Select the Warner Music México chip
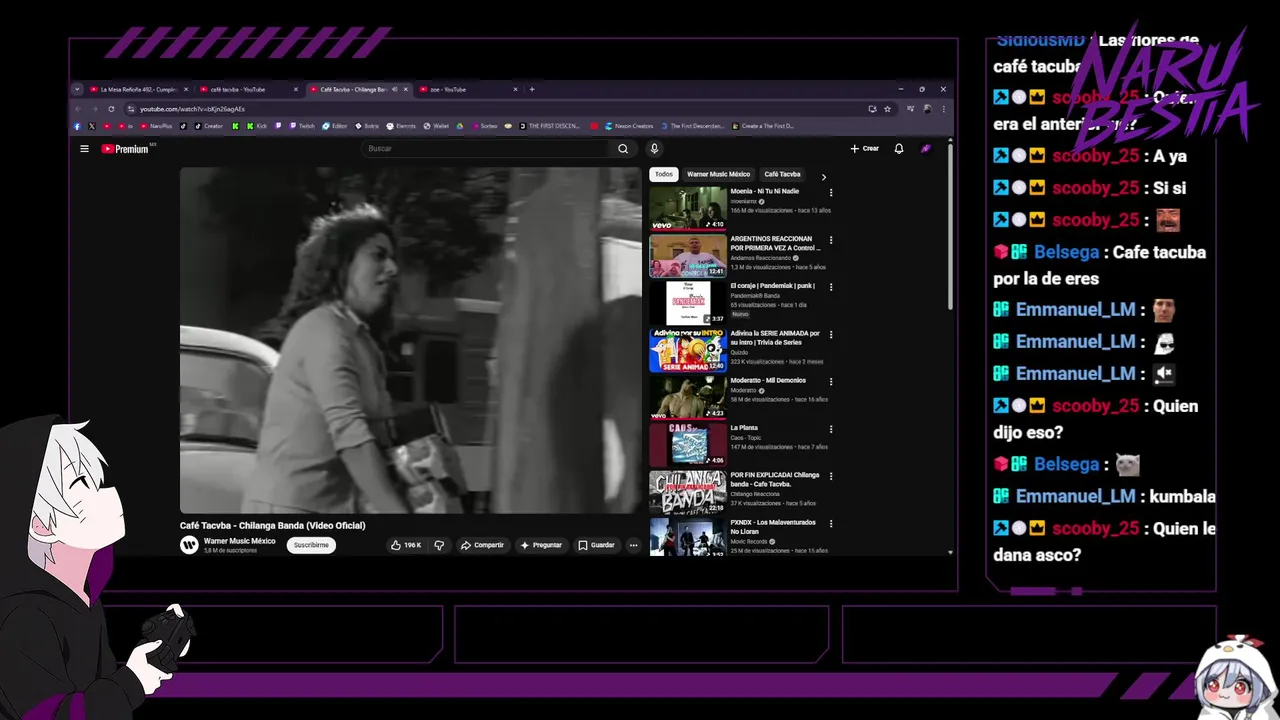The image size is (1280, 720). [718, 174]
